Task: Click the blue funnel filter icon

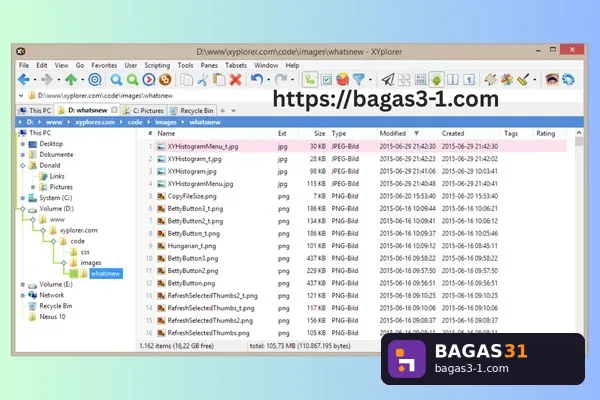Action: coord(359,80)
